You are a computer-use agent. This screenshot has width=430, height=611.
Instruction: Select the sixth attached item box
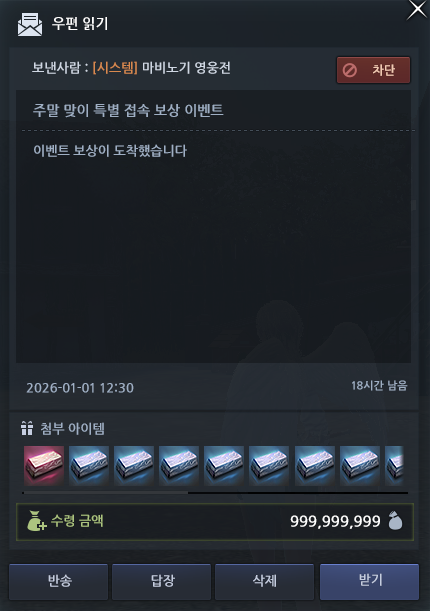pos(269,466)
